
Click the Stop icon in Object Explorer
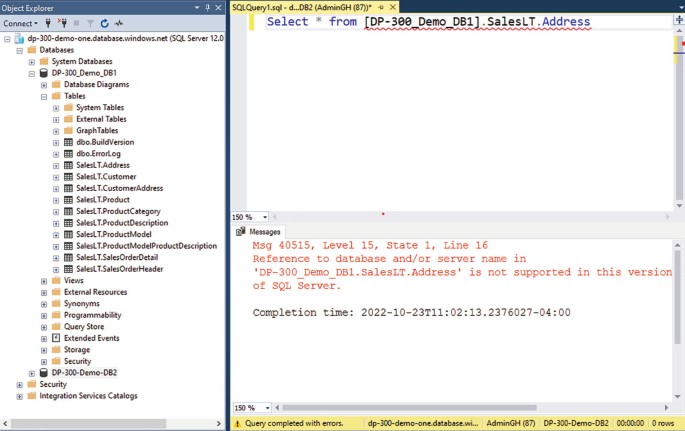(77, 22)
